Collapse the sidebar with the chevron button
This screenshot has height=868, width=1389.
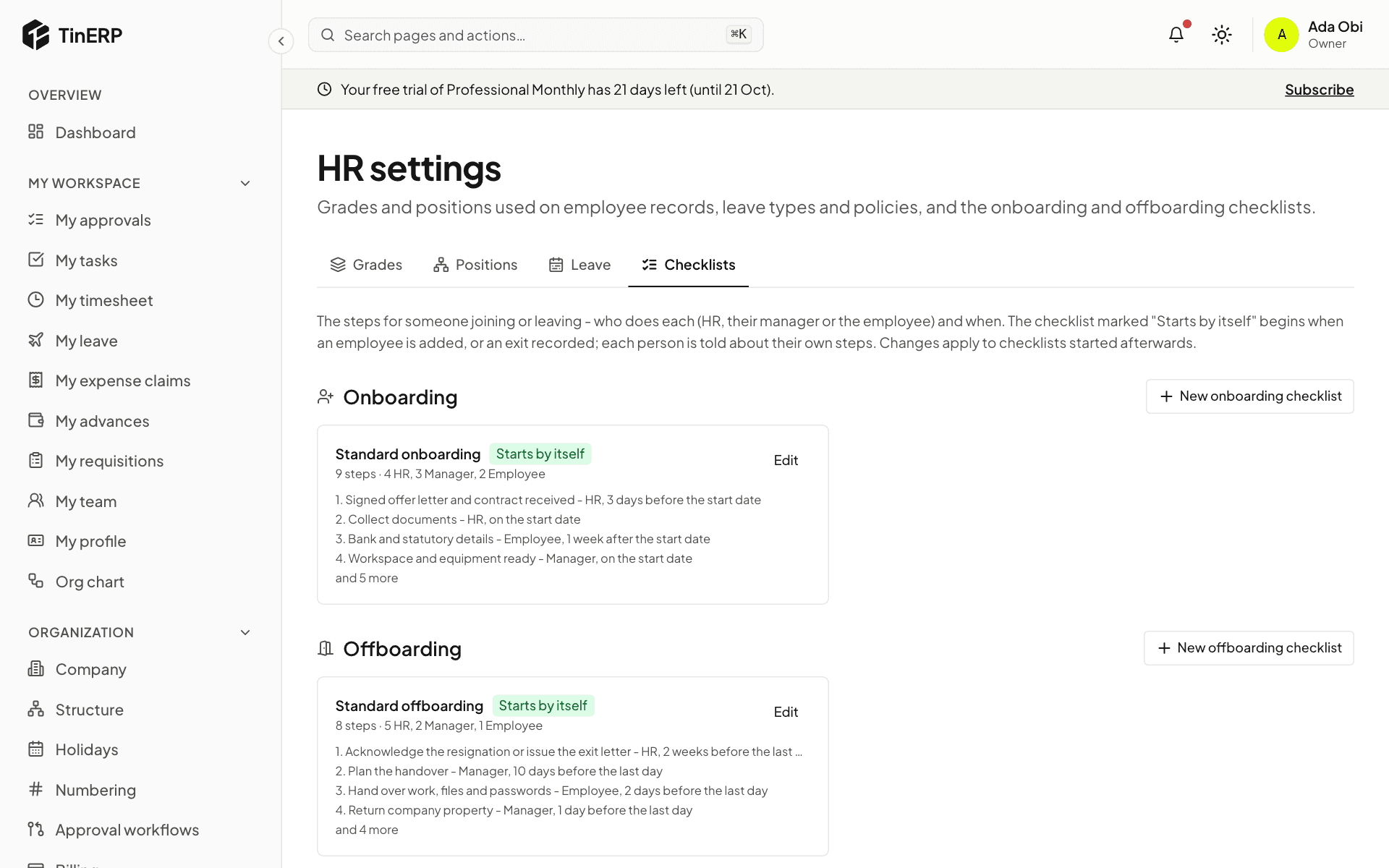coord(281,41)
